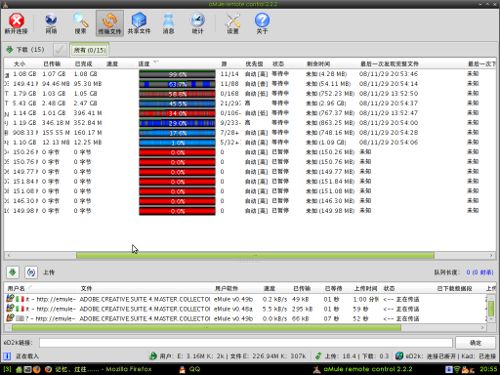Sort uploads by the 用户软件 client software column
Viewport: 500px width, 375px height.
tap(226, 288)
